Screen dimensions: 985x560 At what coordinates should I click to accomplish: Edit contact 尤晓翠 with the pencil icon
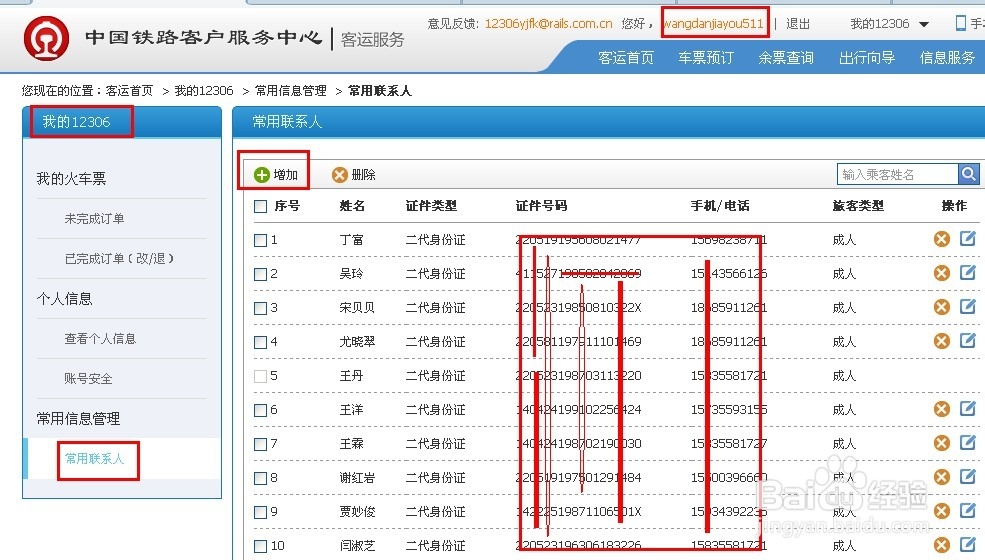(967, 340)
